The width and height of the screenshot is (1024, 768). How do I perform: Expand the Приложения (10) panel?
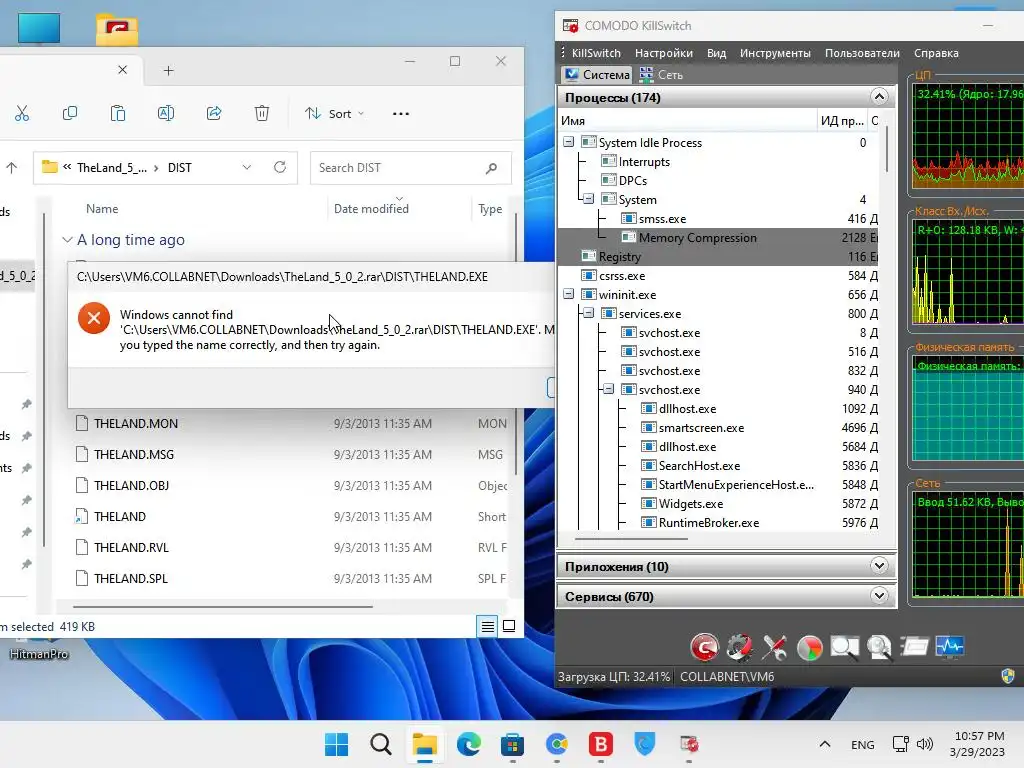[x=879, y=566]
